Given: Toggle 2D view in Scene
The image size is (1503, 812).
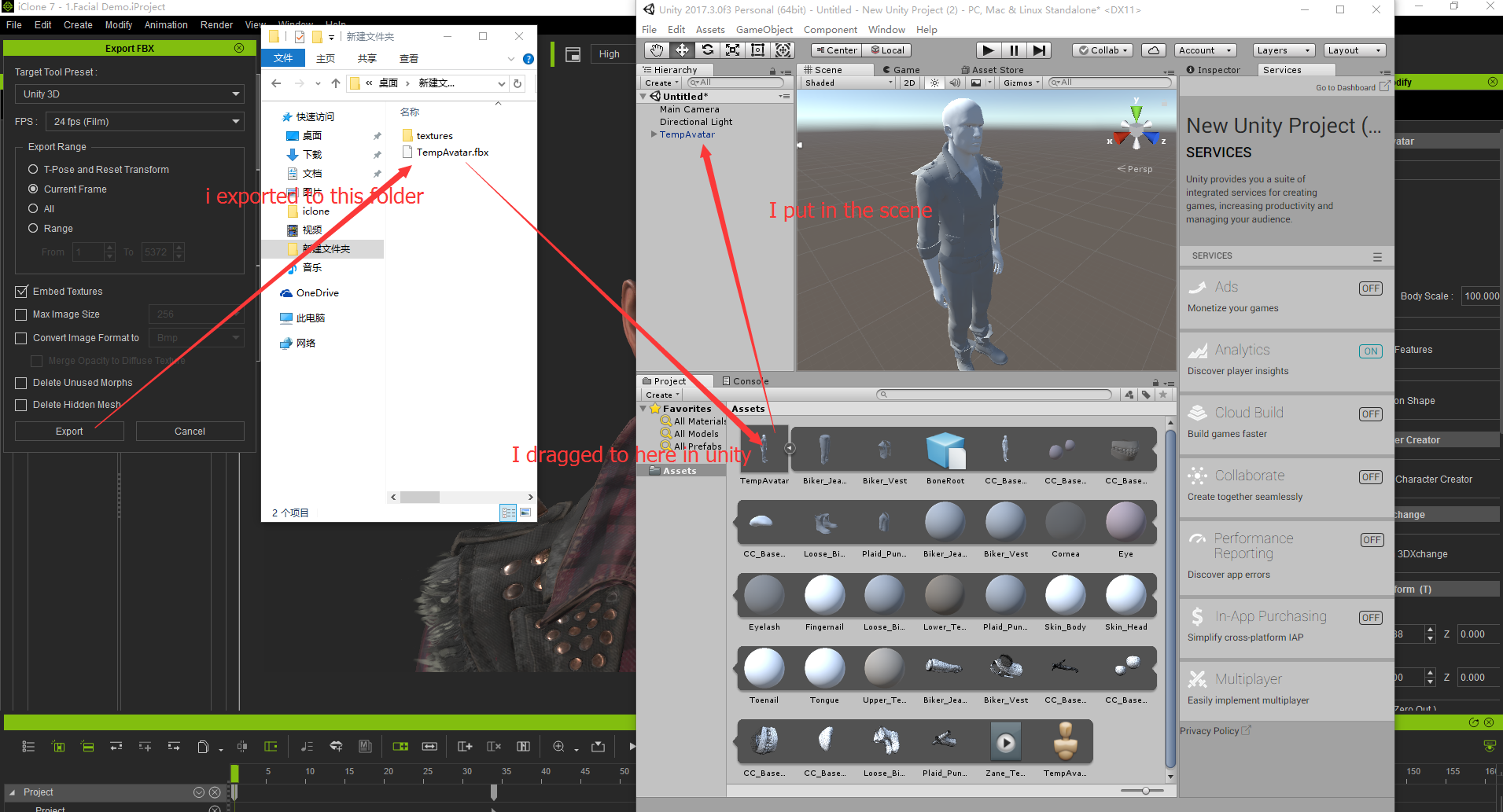Looking at the screenshot, I should pyautogui.click(x=909, y=83).
